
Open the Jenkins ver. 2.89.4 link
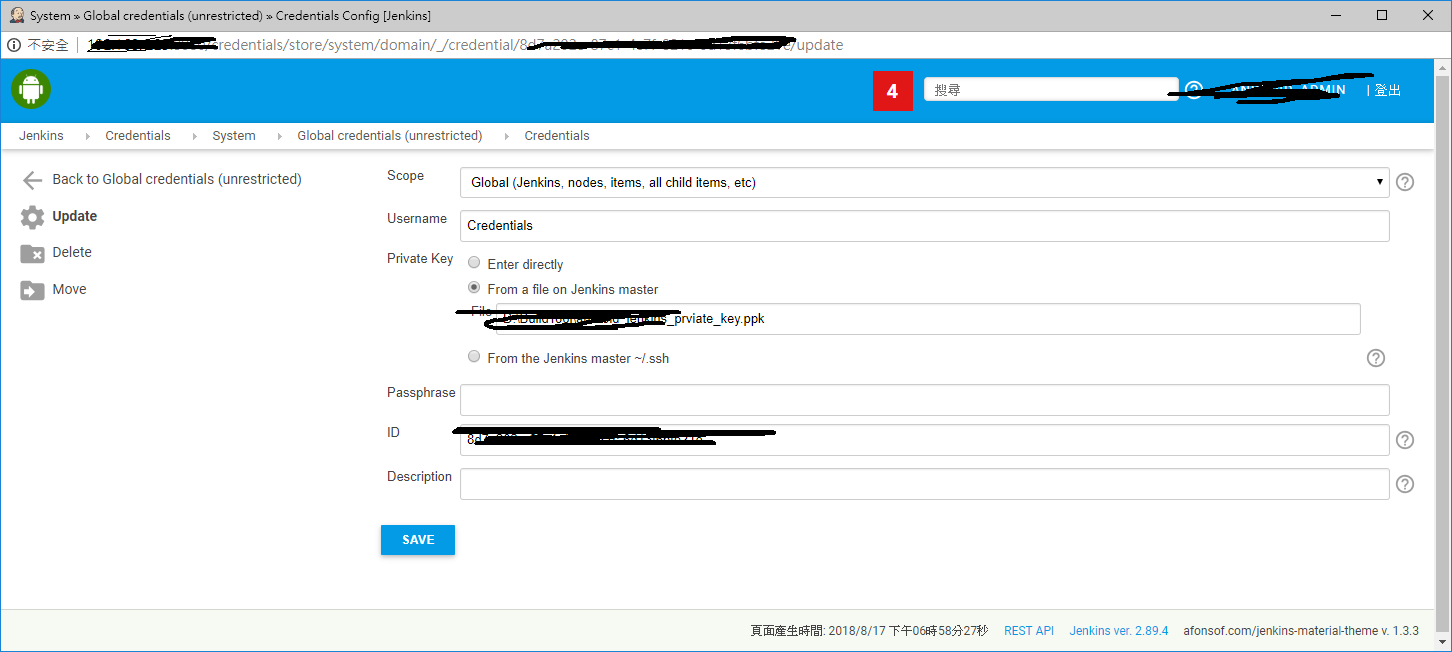click(x=1119, y=631)
